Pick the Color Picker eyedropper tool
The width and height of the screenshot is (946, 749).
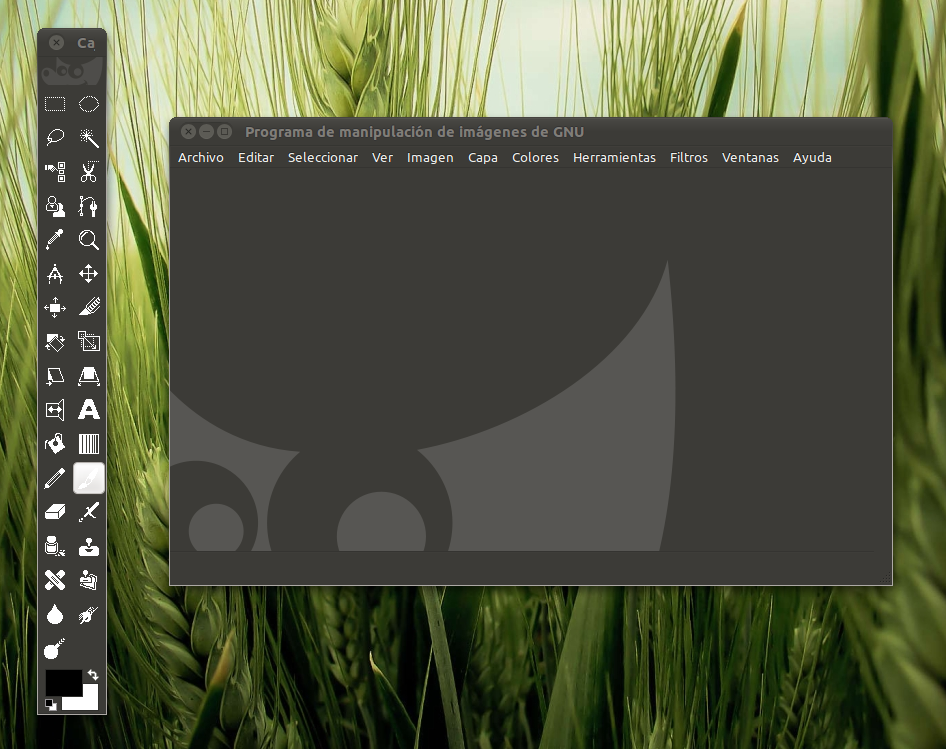point(55,240)
